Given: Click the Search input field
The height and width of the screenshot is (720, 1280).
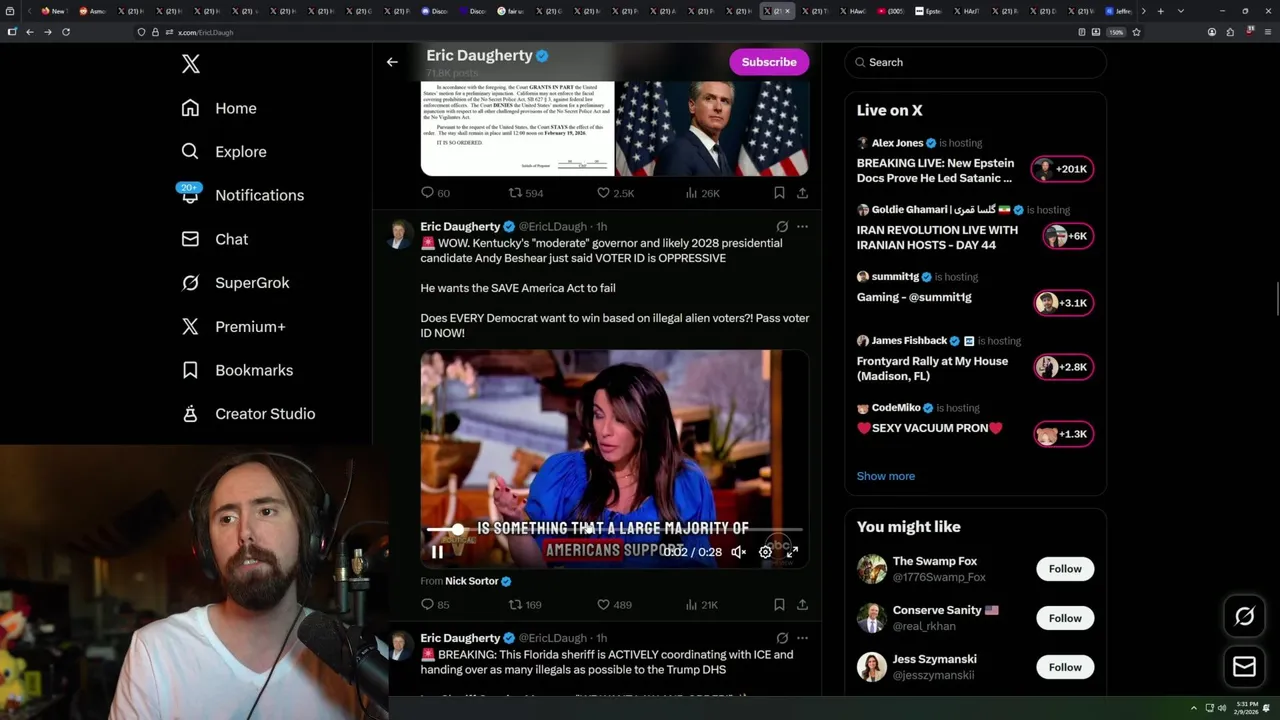Looking at the screenshot, I should [x=976, y=62].
